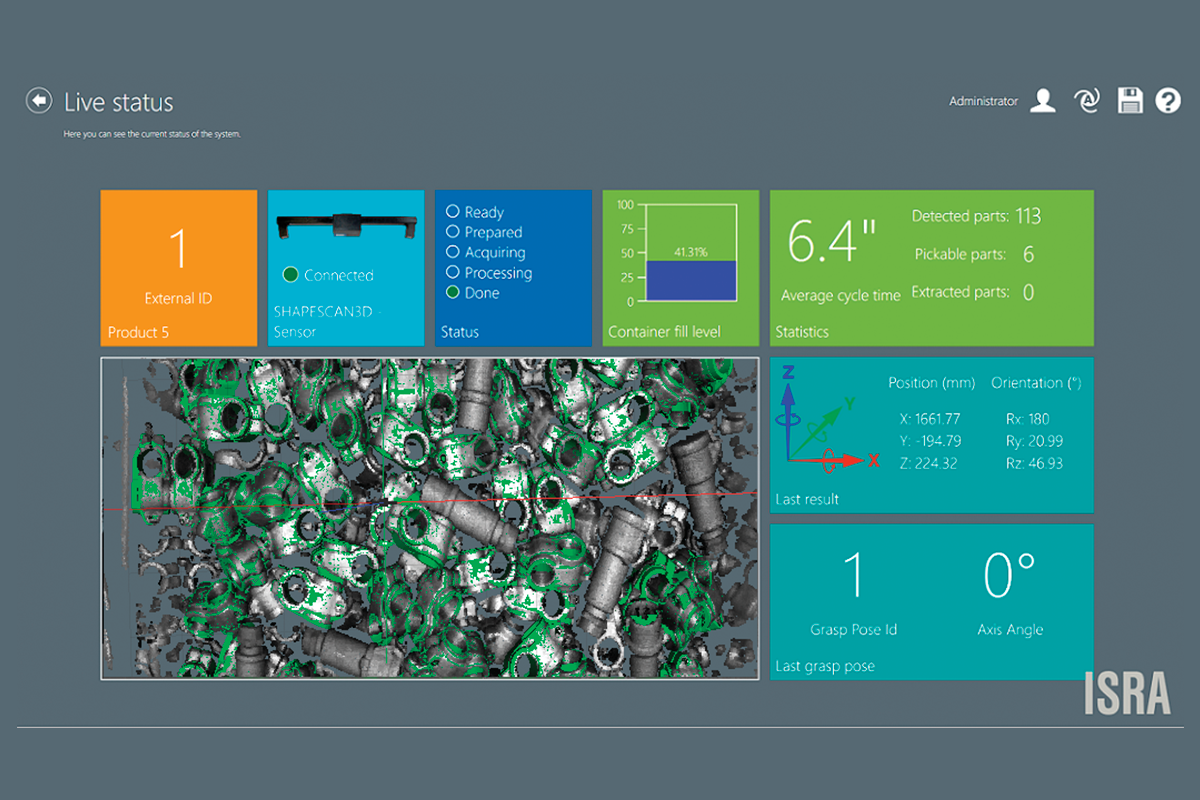Go back using the Live status back arrow
The height and width of the screenshot is (800, 1200).
click(x=39, y=100)
